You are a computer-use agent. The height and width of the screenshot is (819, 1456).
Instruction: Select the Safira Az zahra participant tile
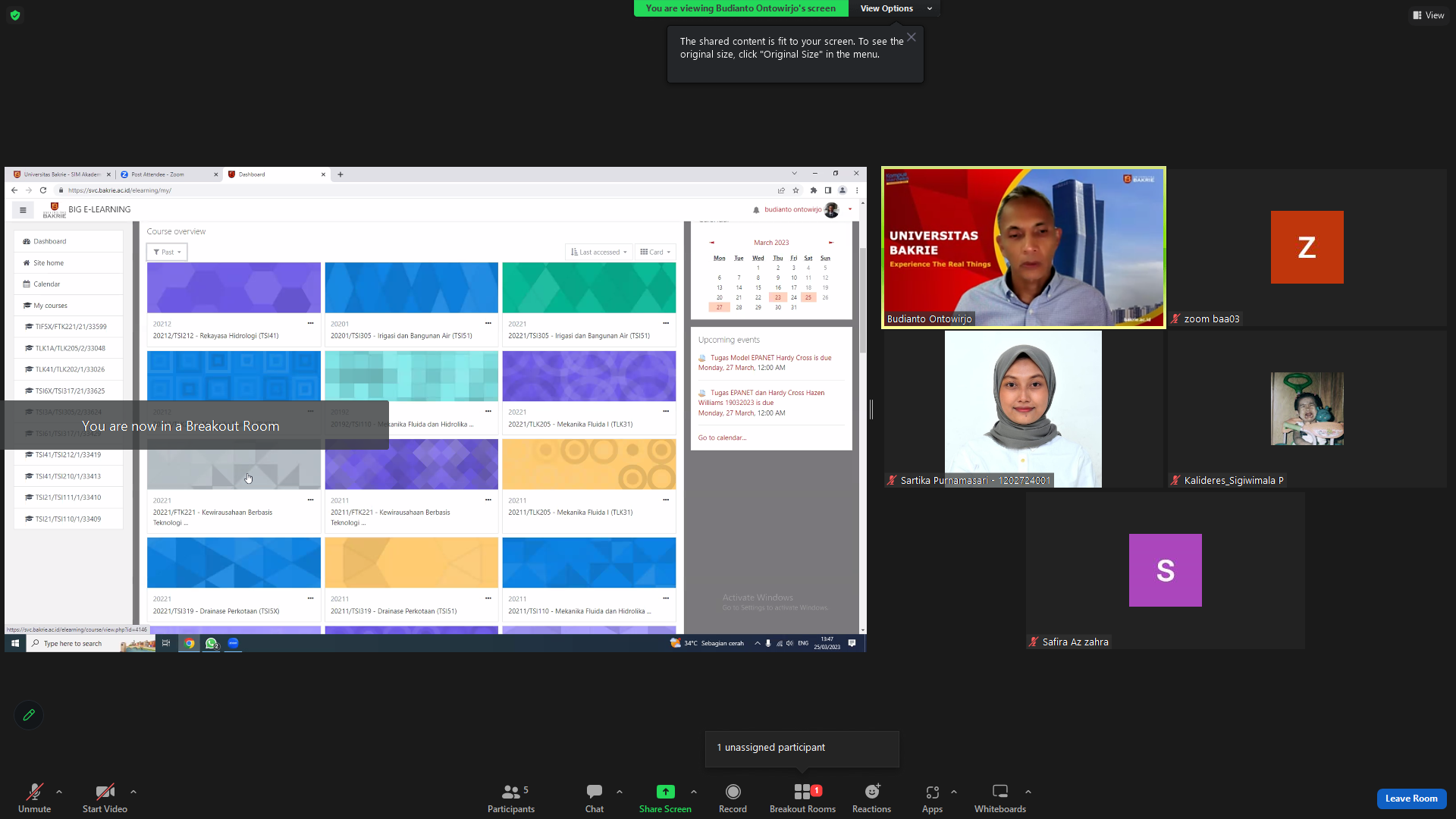[1166, 570]
